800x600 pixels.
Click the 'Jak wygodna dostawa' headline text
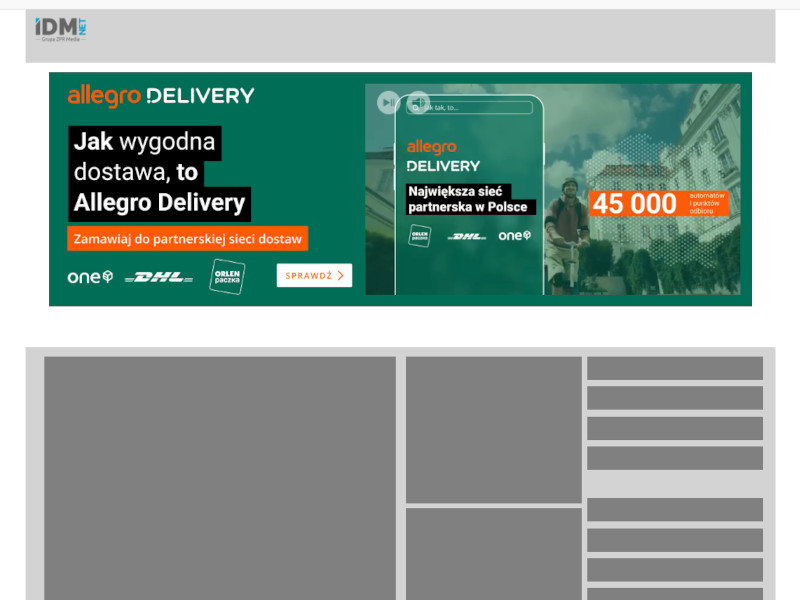pos(158,173)
